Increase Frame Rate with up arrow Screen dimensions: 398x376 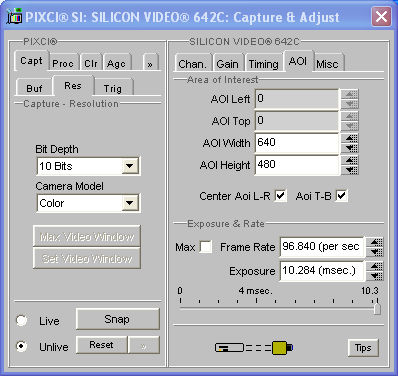375,242
